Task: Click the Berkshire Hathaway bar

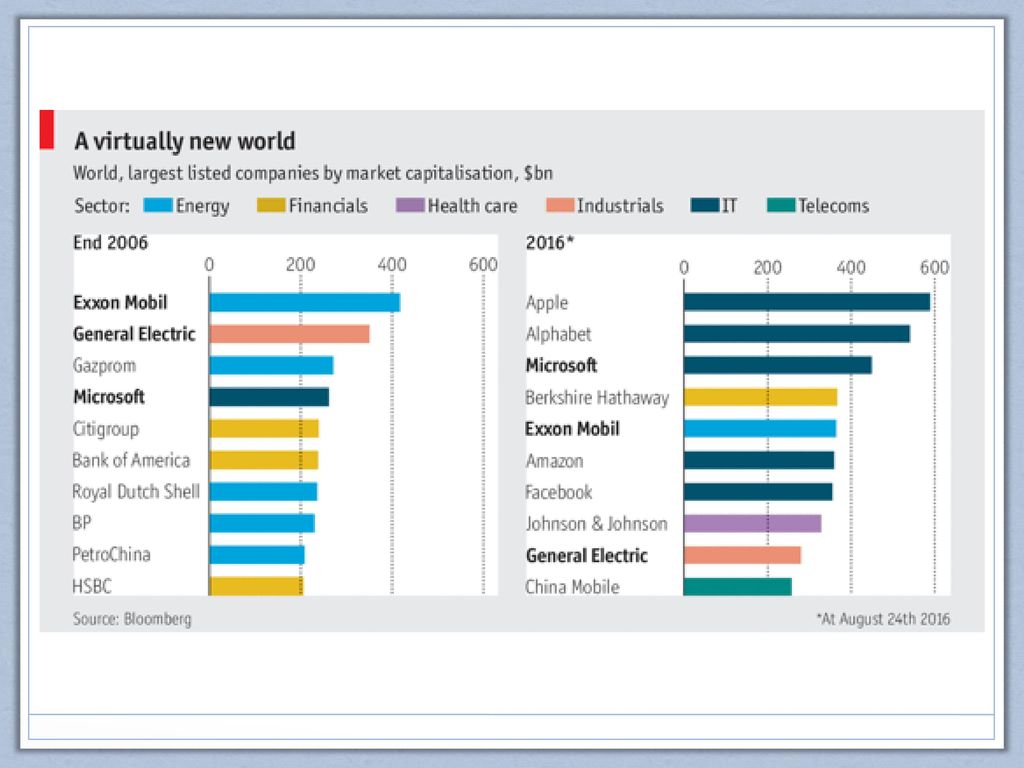Action: [760, 397]
